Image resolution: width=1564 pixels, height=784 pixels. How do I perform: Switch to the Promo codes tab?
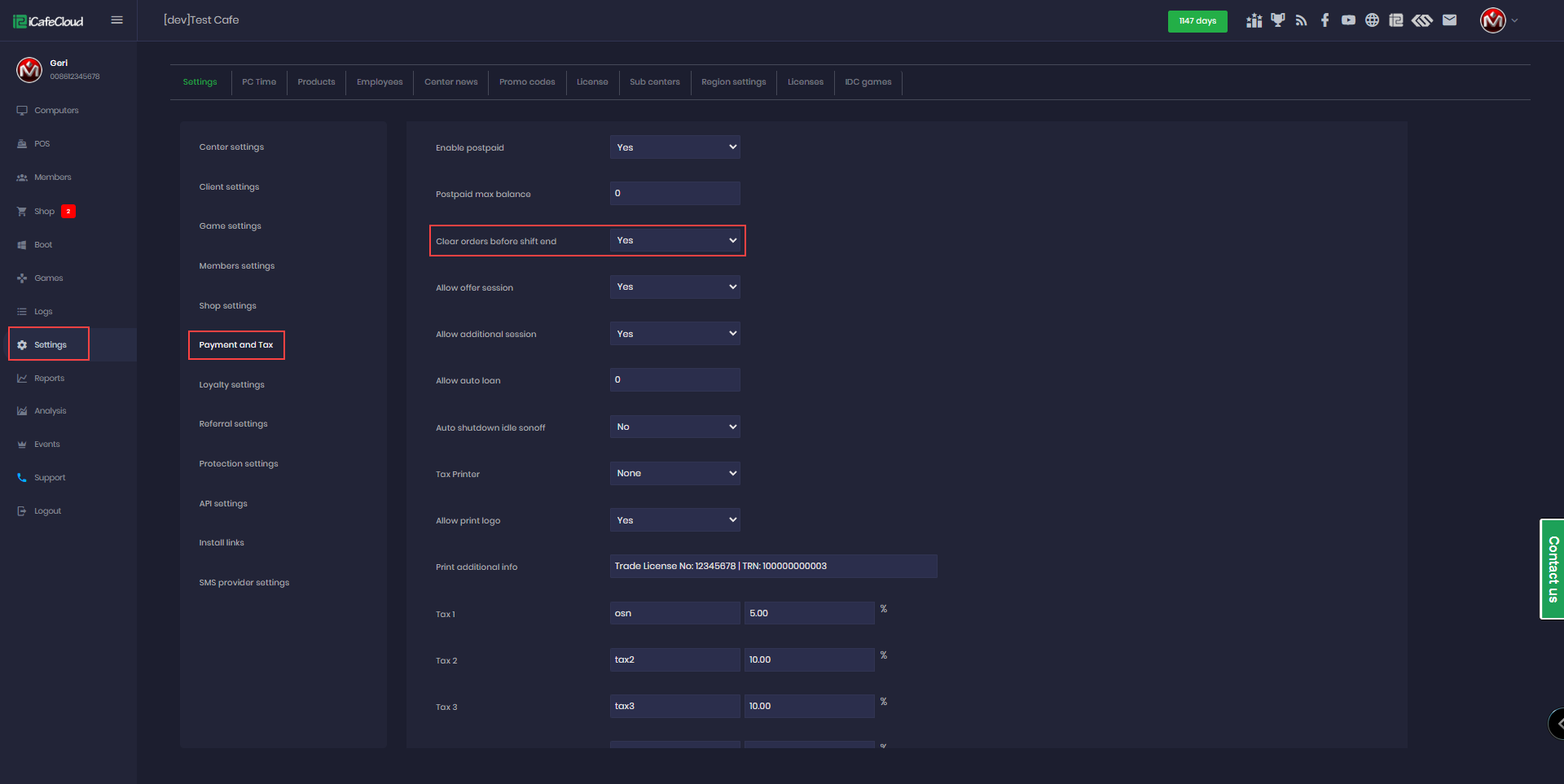tap(527, 82)
